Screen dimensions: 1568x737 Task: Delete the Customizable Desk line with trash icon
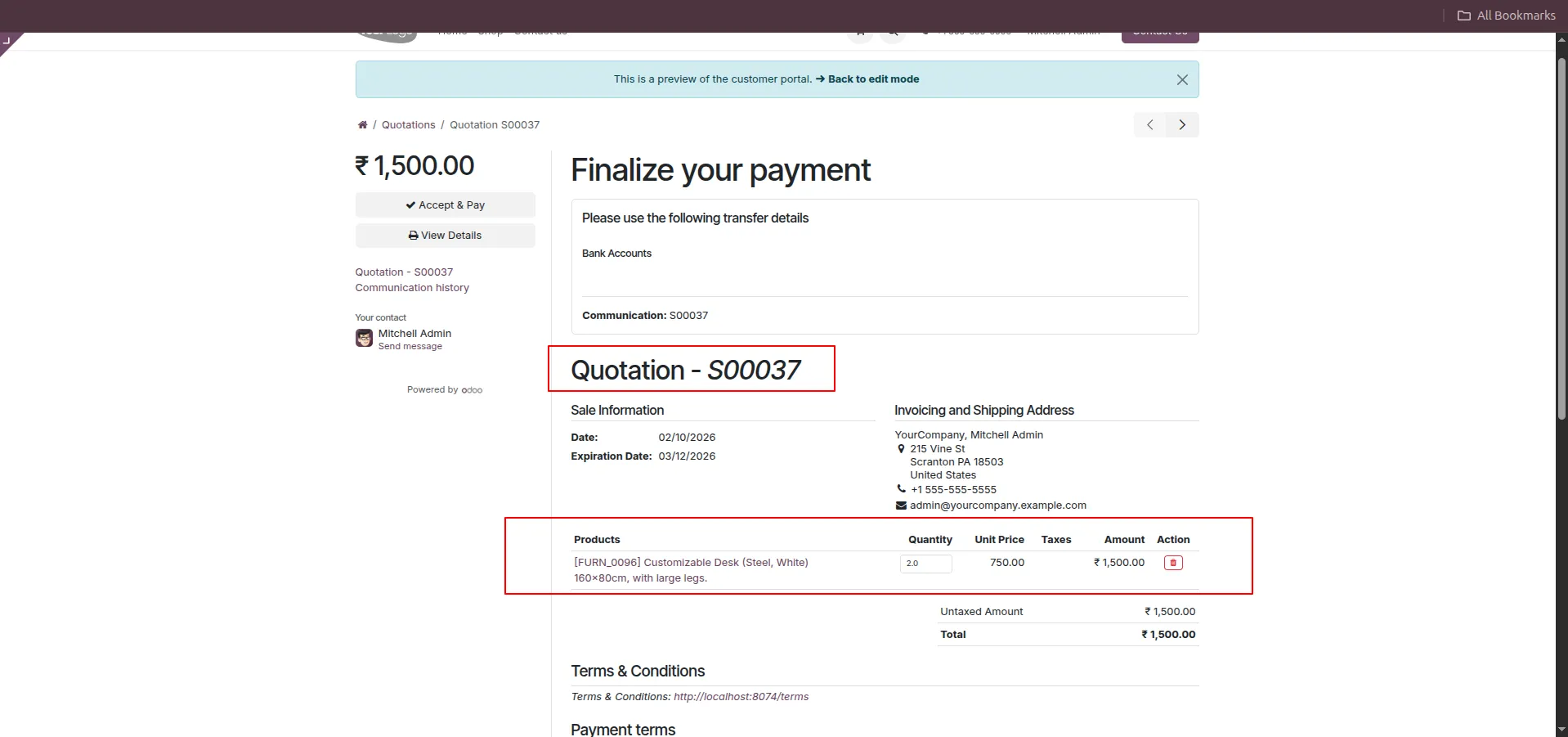[1172, 563]
